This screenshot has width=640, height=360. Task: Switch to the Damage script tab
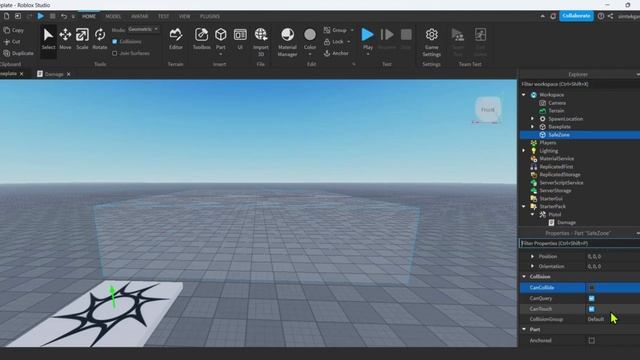point(54,74)
